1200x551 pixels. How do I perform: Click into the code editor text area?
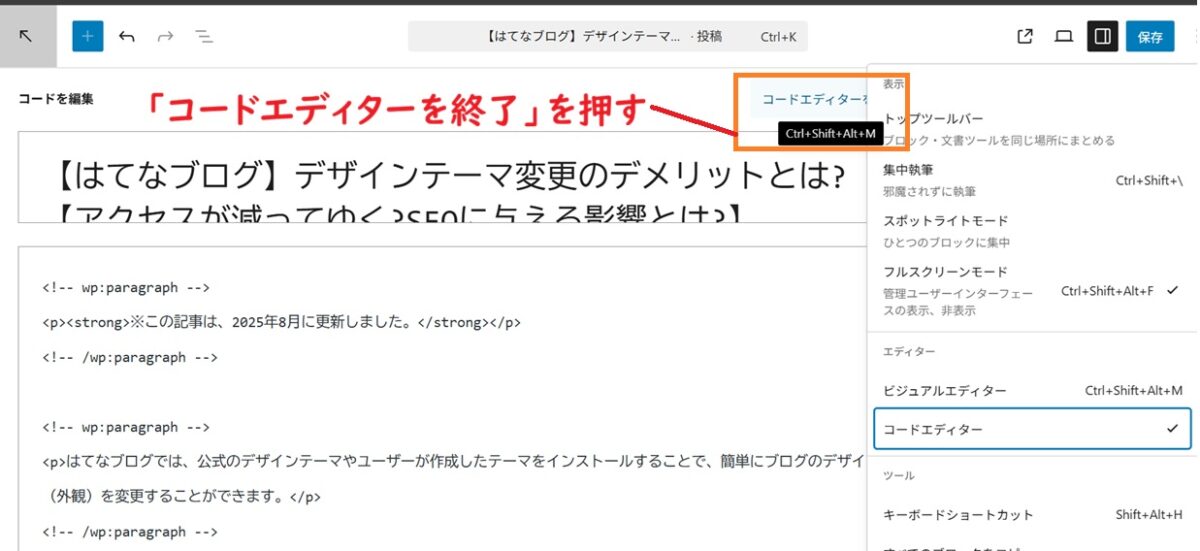pyautogui.click(x=442, y=400)
